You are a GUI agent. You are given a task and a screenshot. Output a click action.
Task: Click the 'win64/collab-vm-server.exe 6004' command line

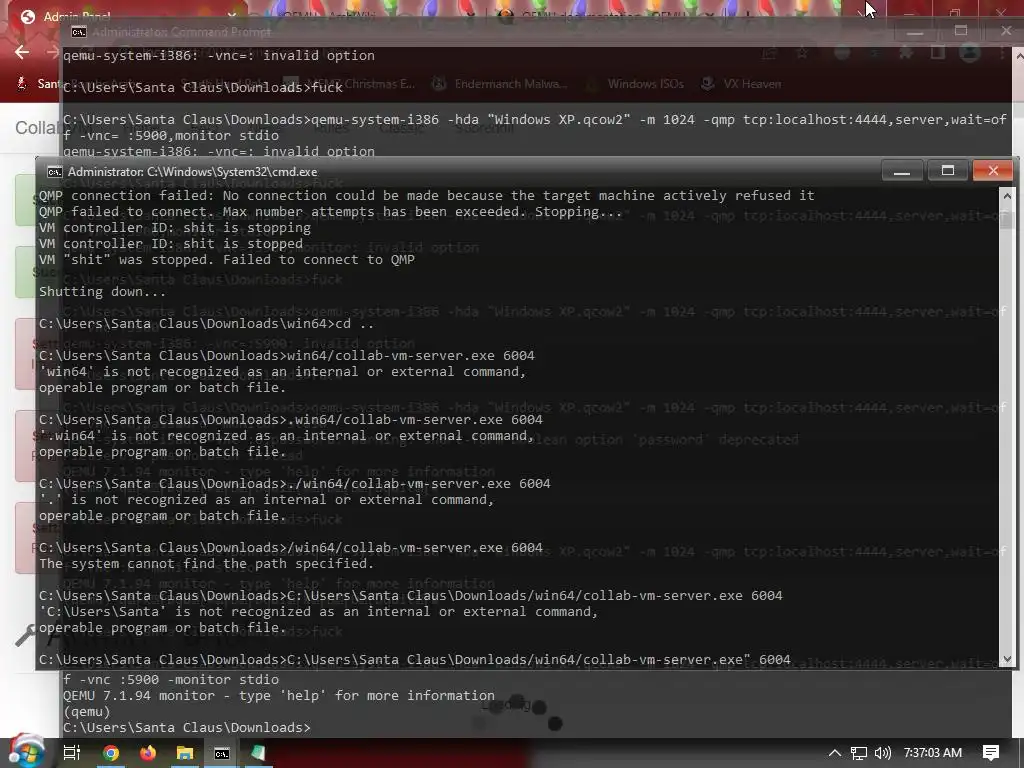pos(287,355)
